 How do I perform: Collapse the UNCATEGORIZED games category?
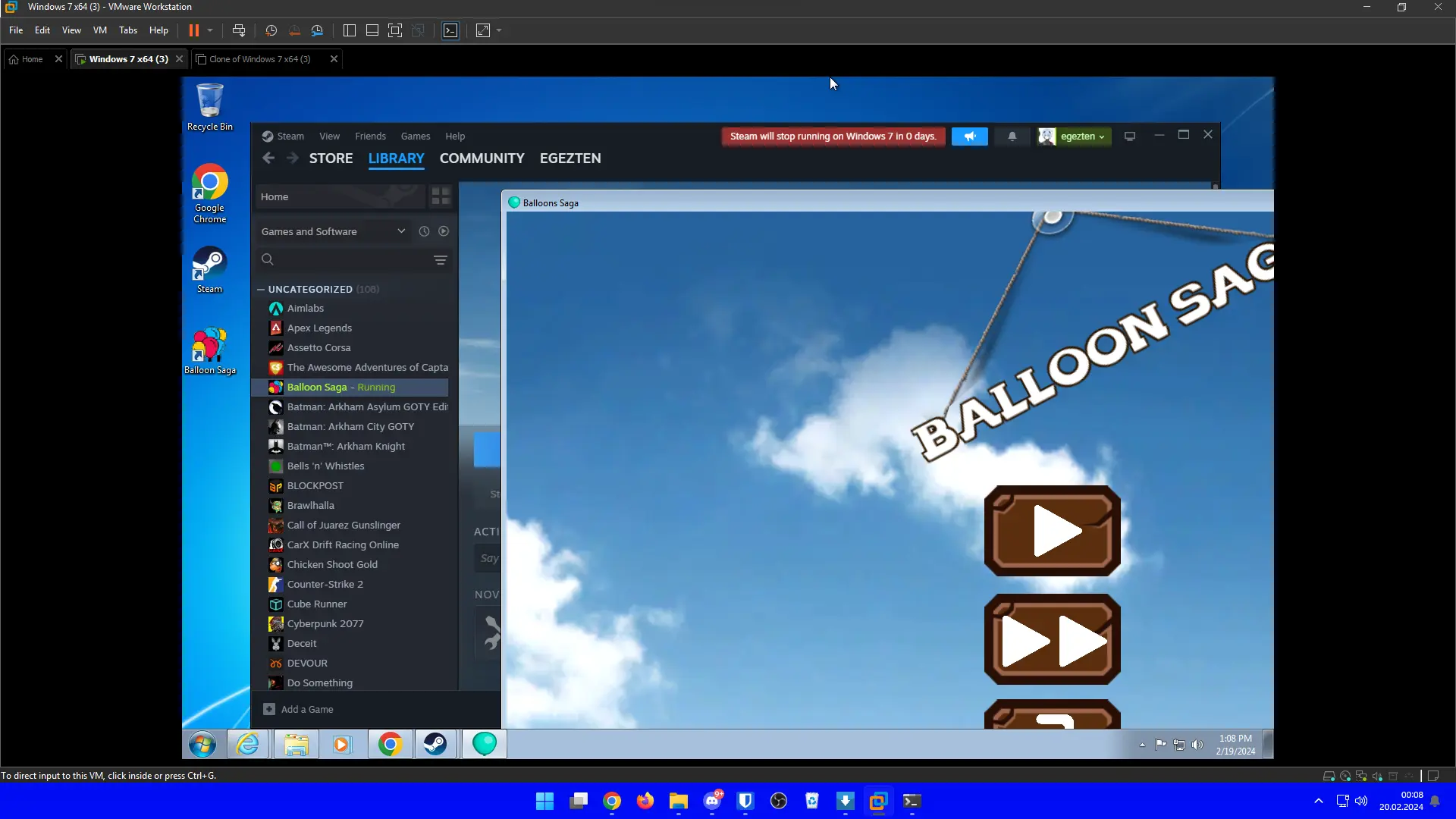click(261, 290)
